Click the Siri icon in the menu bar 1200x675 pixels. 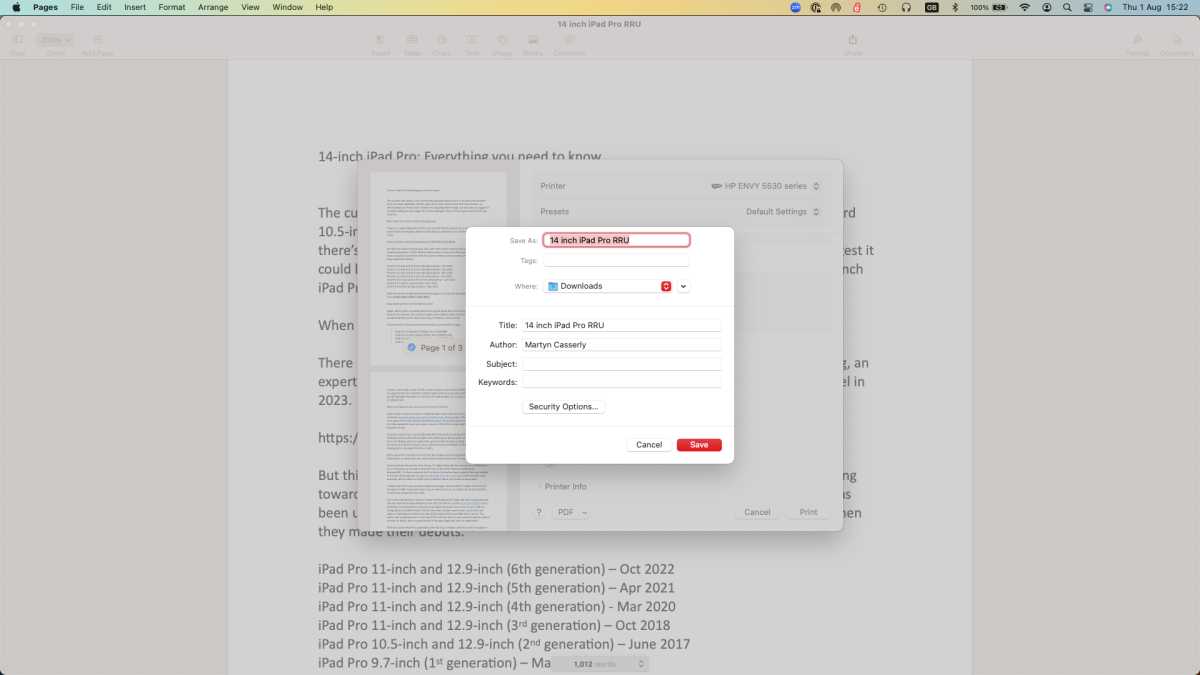pyautogui.click(x=1108, y=7)
